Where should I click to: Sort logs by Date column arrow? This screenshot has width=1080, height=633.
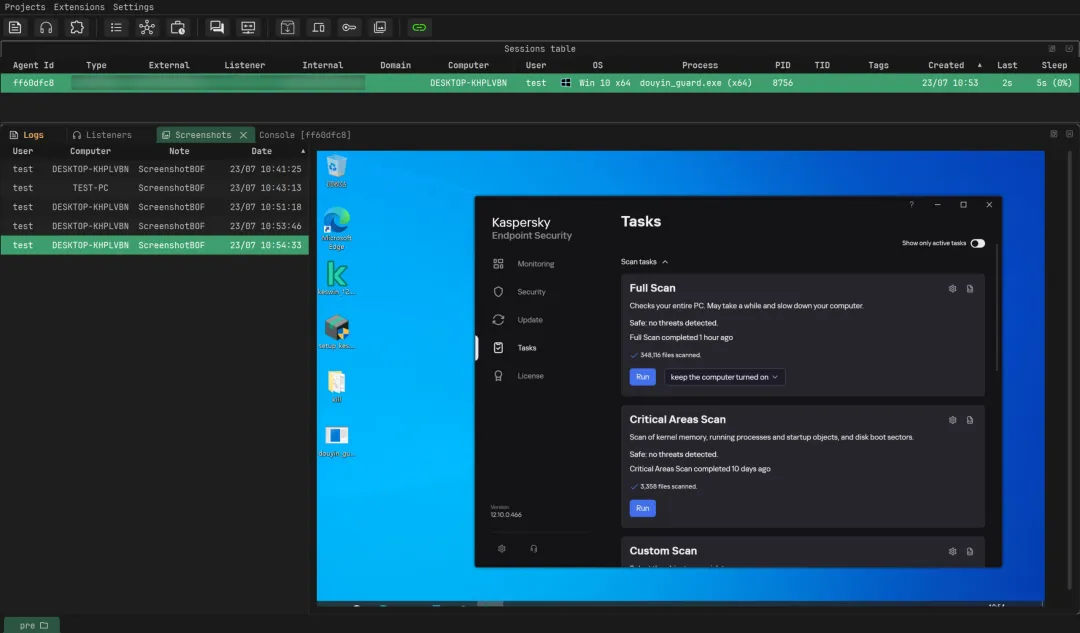click(303, 151)
